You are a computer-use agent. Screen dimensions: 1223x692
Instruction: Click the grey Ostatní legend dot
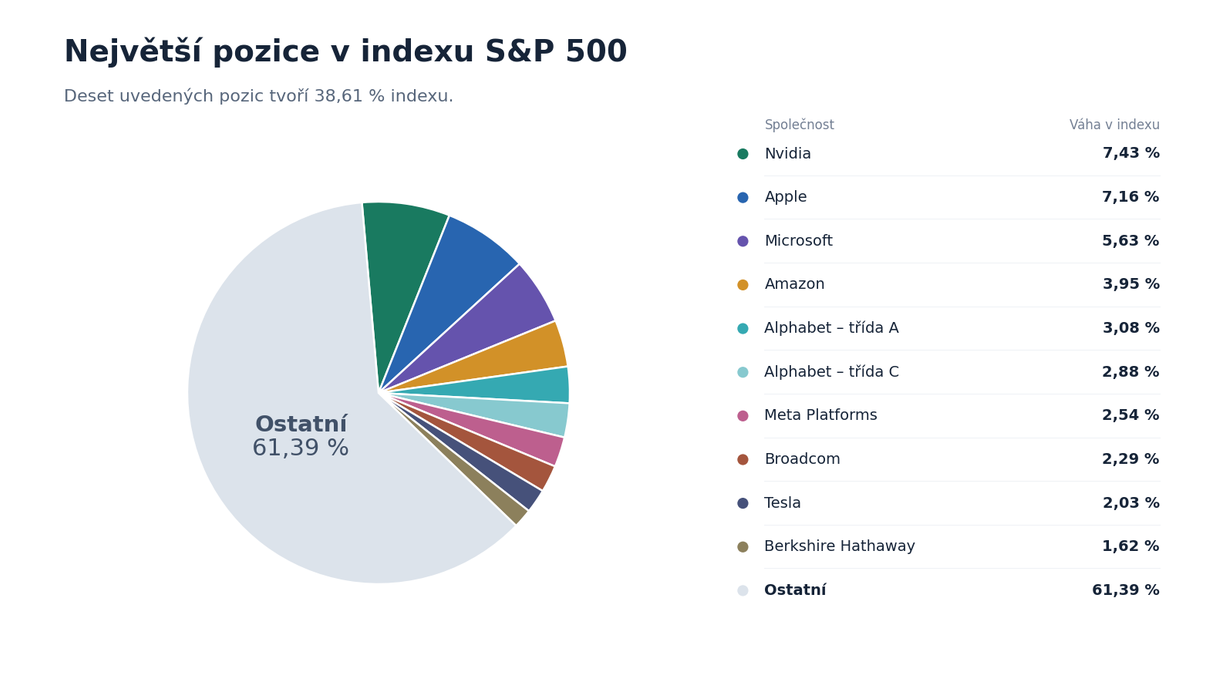(743, 590)
